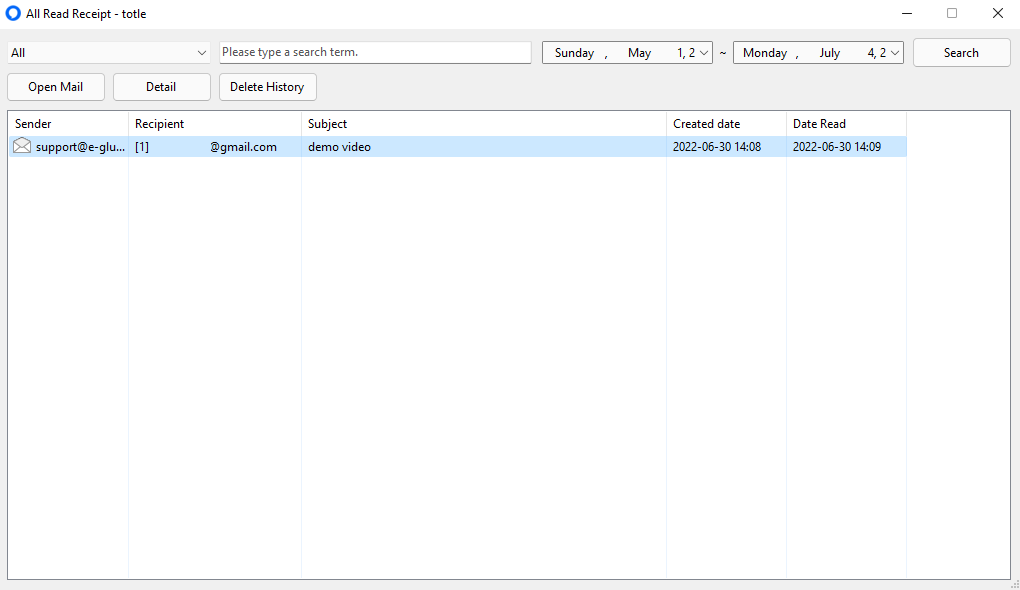This screenshot has height=590, width=1020.
Task: Sort by the Recipient column header
Action: click(215, 124)
